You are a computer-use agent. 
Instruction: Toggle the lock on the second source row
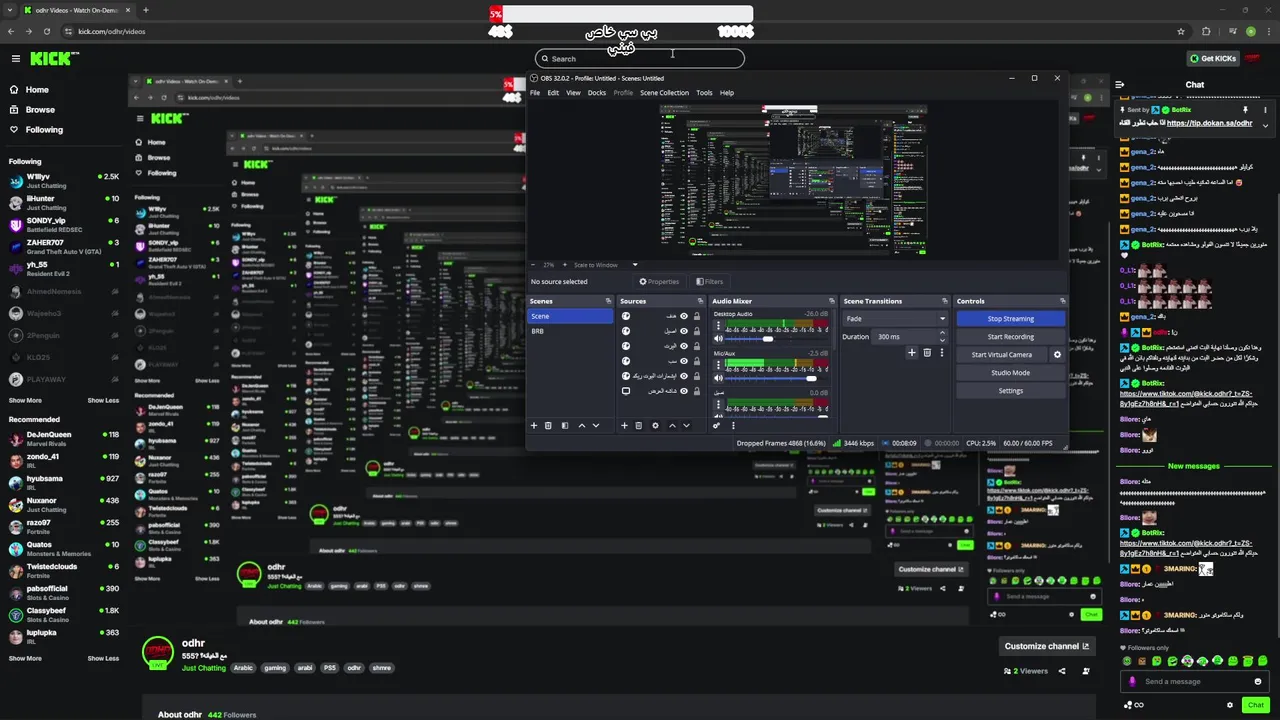click(696, 331)
